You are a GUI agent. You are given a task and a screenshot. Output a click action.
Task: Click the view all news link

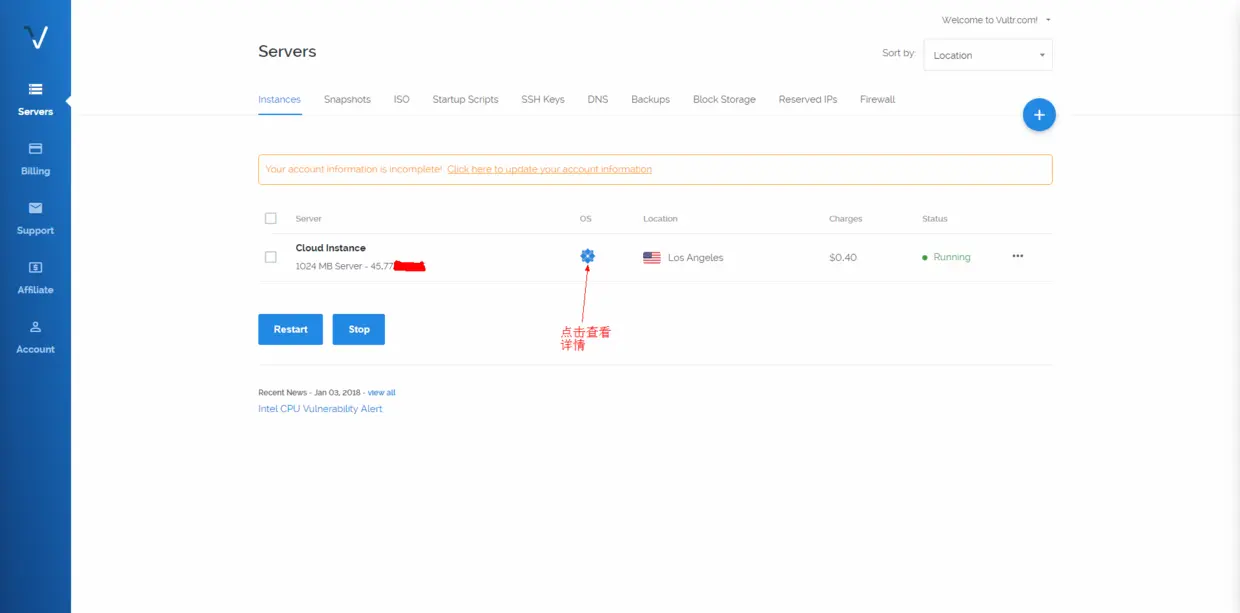[x=381, y=392]
